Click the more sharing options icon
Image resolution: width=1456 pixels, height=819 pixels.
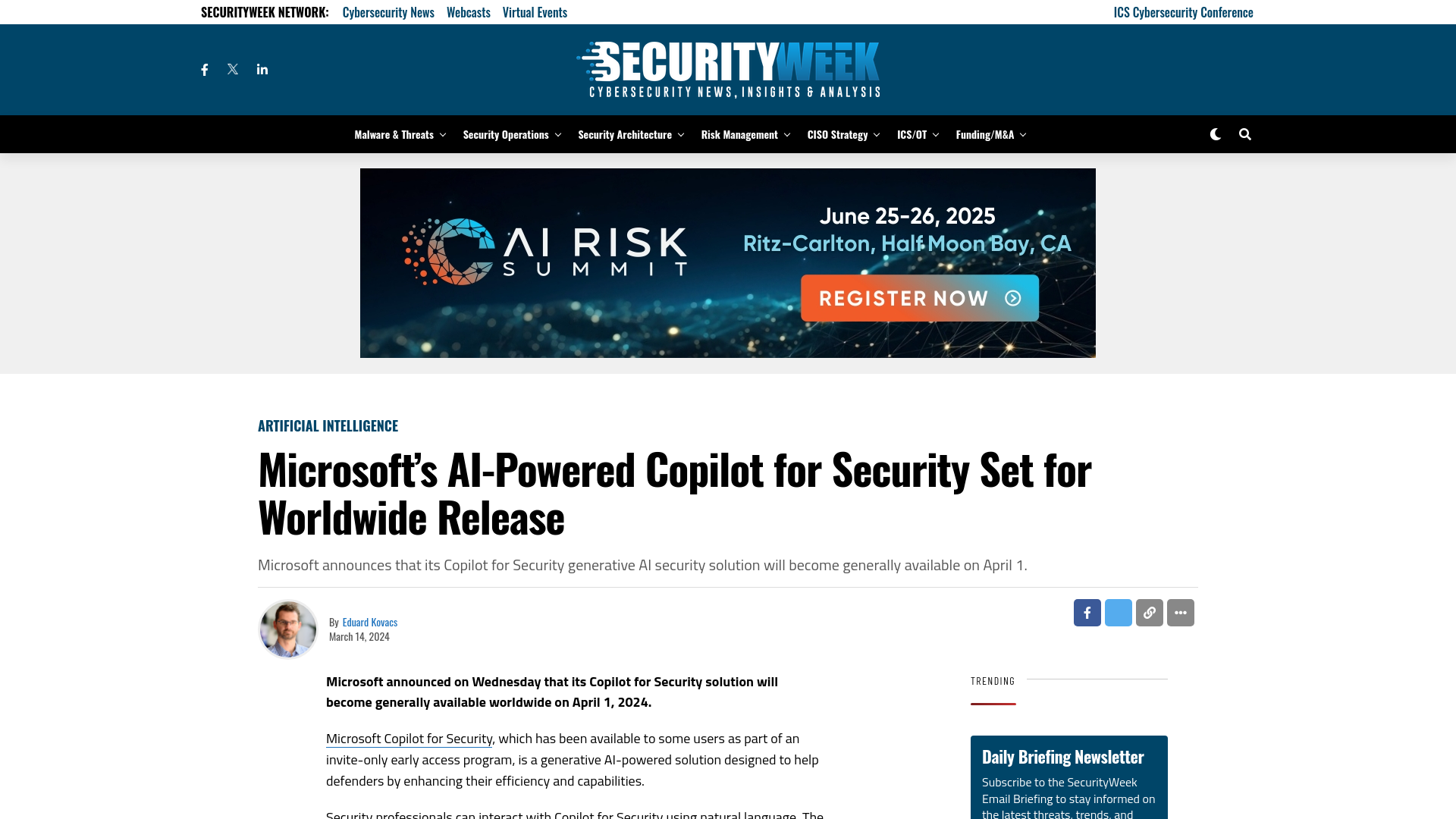pyautogui.click(x=1180, y=612)
